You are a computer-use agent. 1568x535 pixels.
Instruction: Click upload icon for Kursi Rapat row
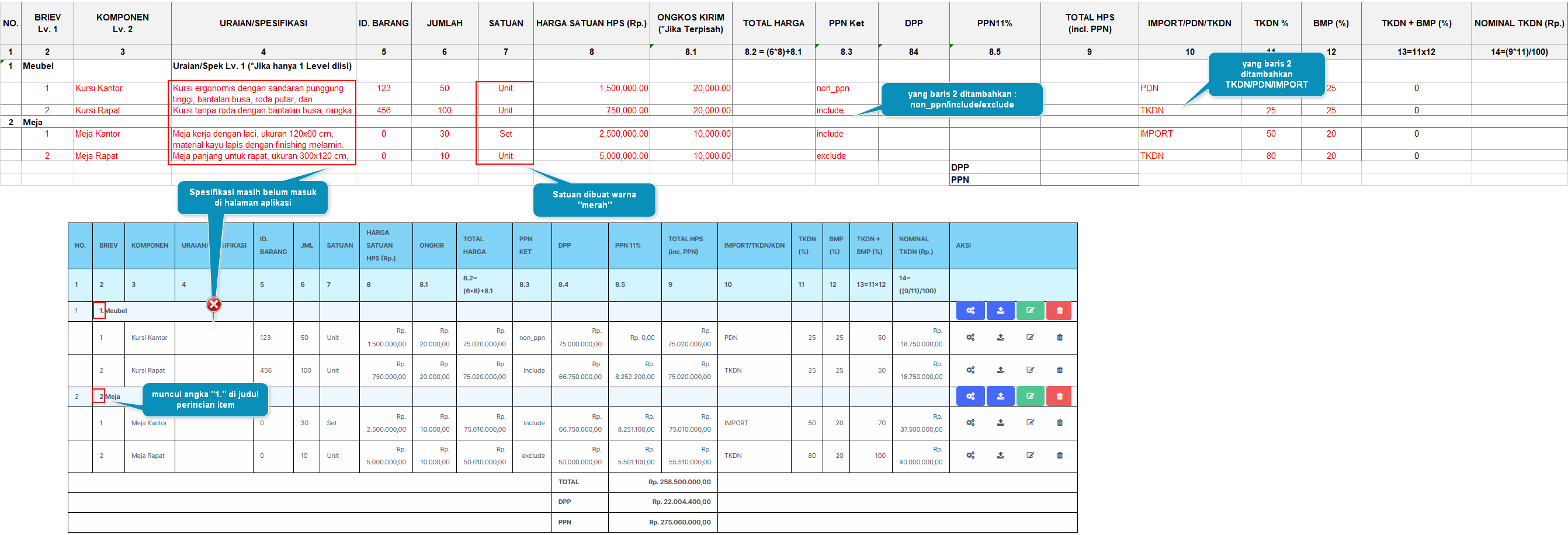coord(1000,370)
